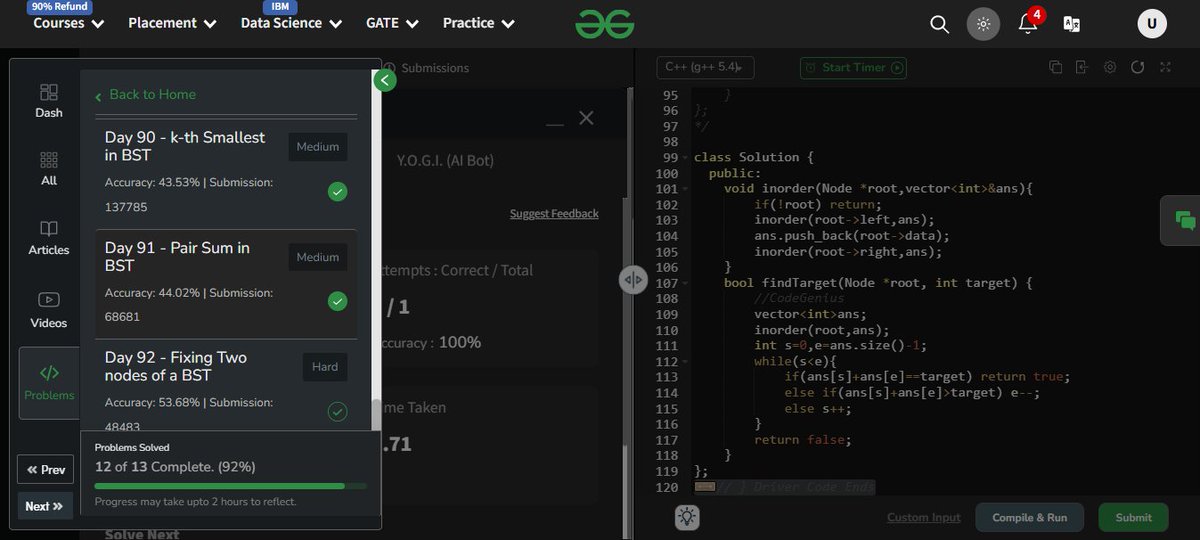Viewport: 1200px width, 540px height.
Task: Click the IBM badge above Data Science
Action: coord(280,6)
